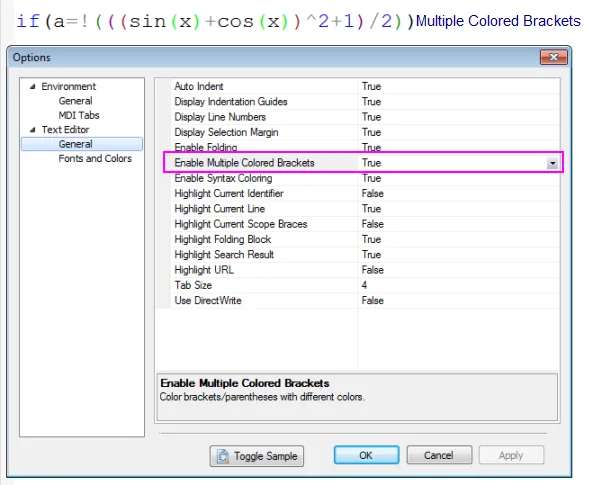Select Highlight Current Scope Braces row
Image resolution: width=590 pixels, height=485 pixels.
pyautogui.click(x=357, y=224)
